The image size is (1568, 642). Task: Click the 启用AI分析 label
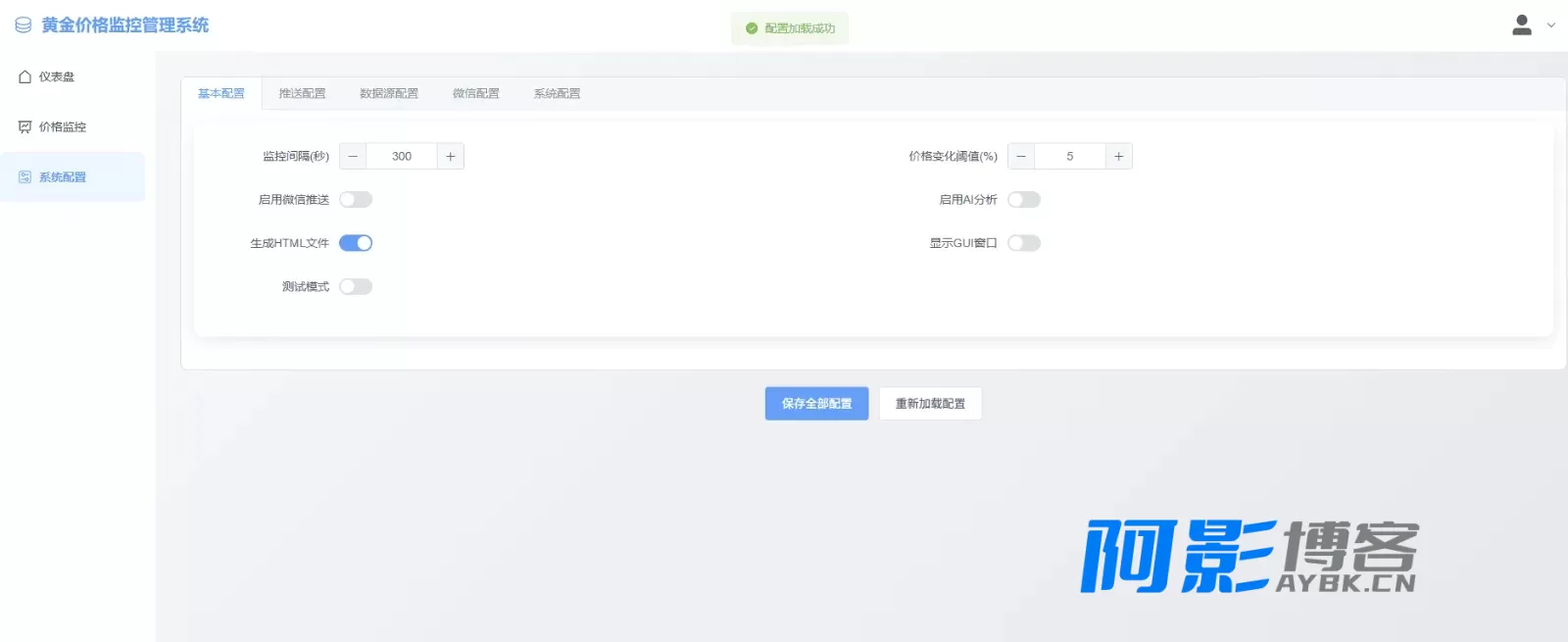tap(968, 200)
